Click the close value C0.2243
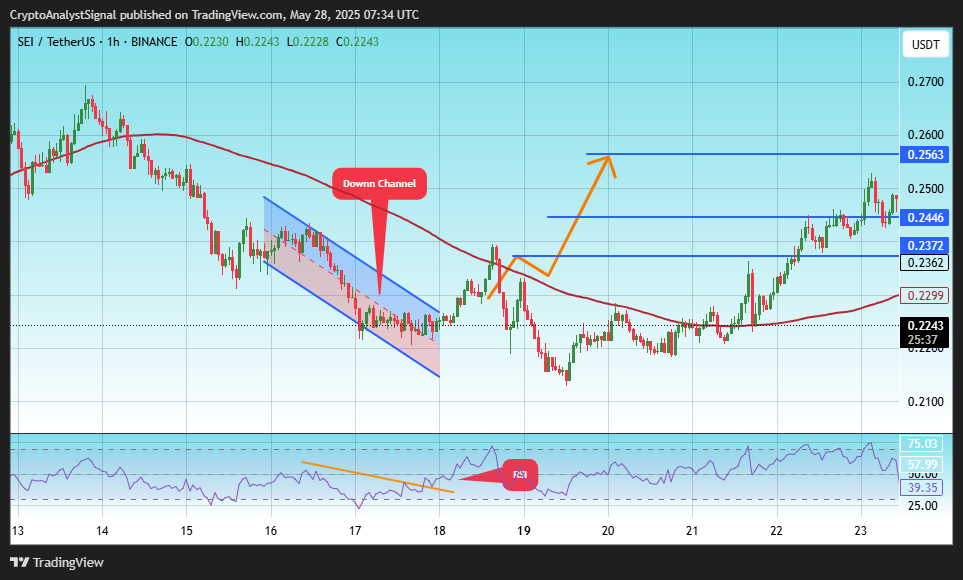963x580 pixels. (357, 42)
